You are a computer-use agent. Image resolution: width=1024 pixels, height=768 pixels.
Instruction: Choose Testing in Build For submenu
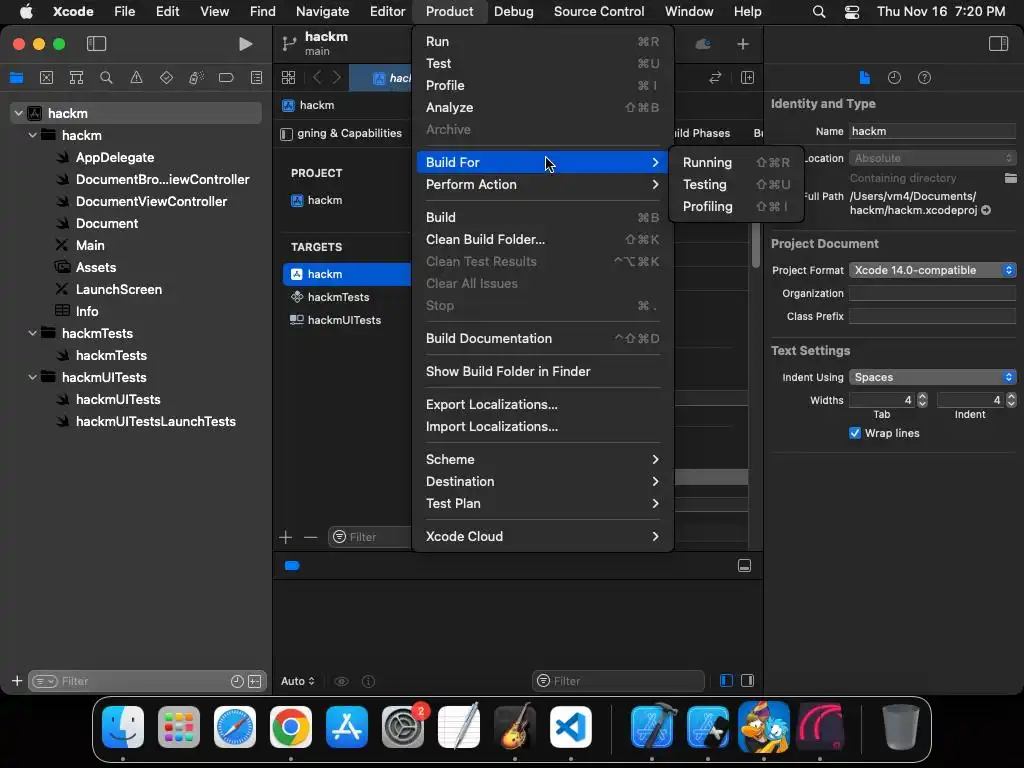736,185
